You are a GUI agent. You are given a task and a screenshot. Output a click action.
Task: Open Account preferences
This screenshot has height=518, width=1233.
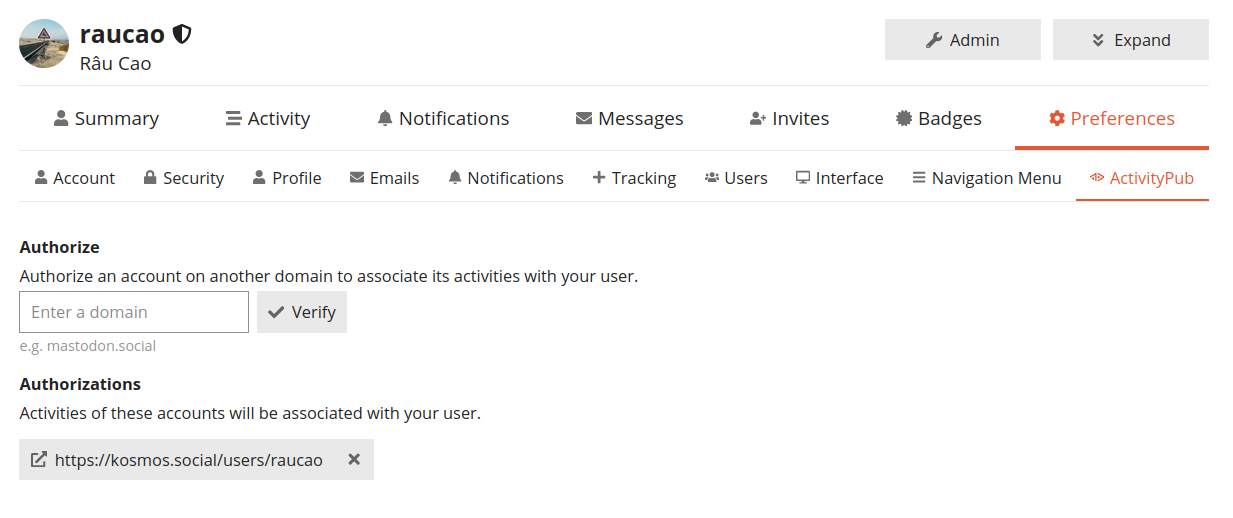pos(75,178)
